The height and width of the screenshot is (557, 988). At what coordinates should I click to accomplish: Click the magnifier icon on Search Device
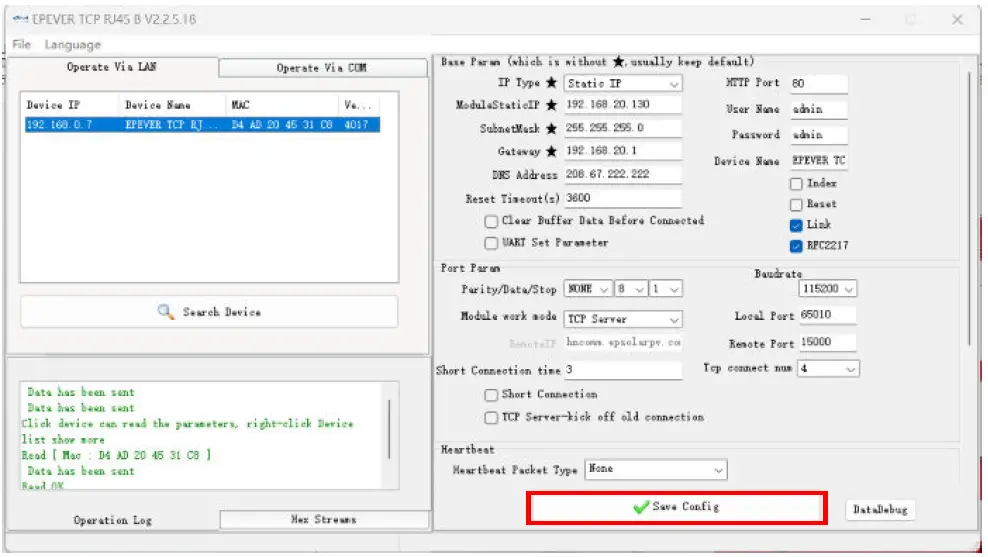tap(165, 311)
